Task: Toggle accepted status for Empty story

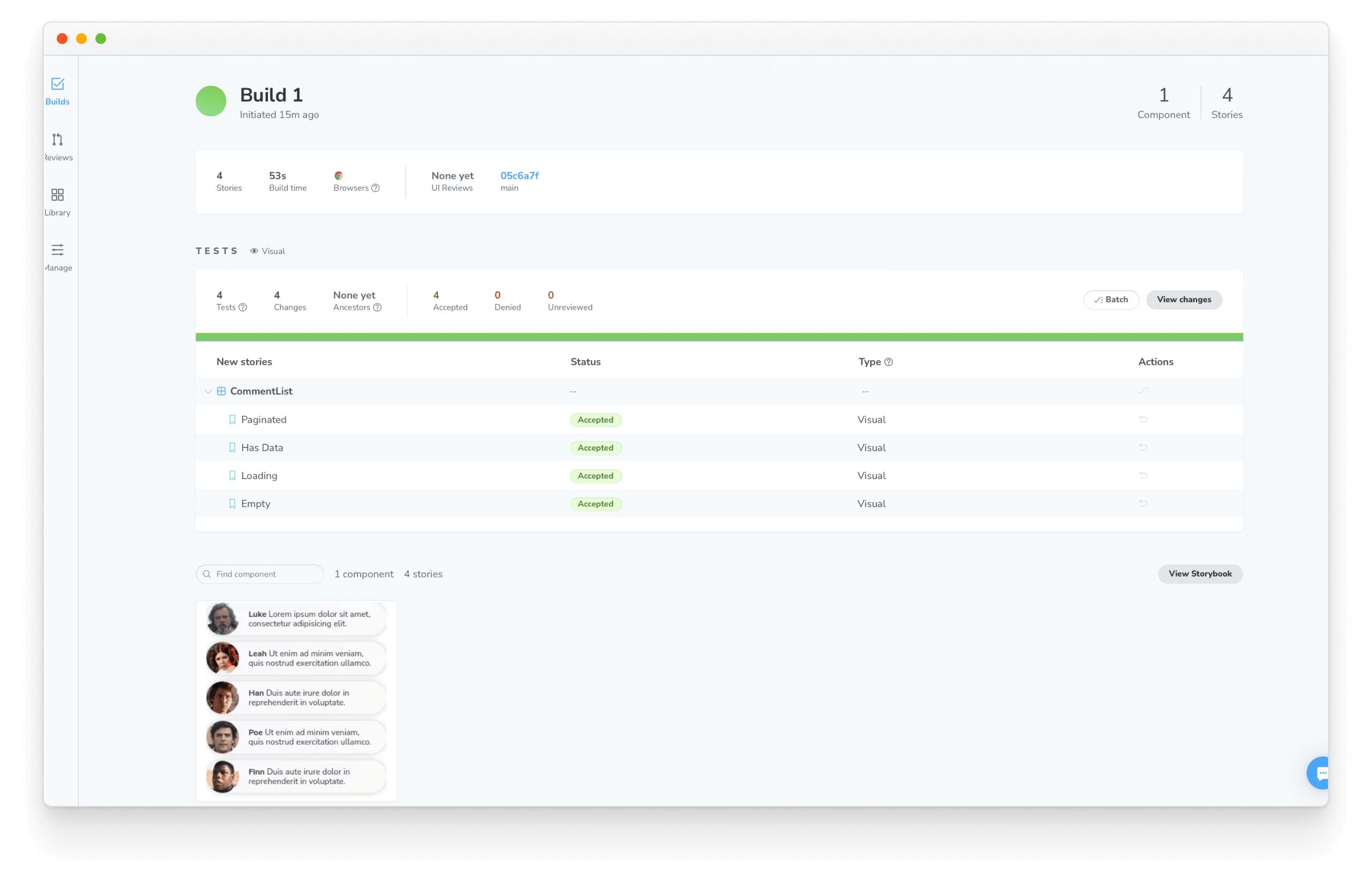Action: click(1144, 503)
